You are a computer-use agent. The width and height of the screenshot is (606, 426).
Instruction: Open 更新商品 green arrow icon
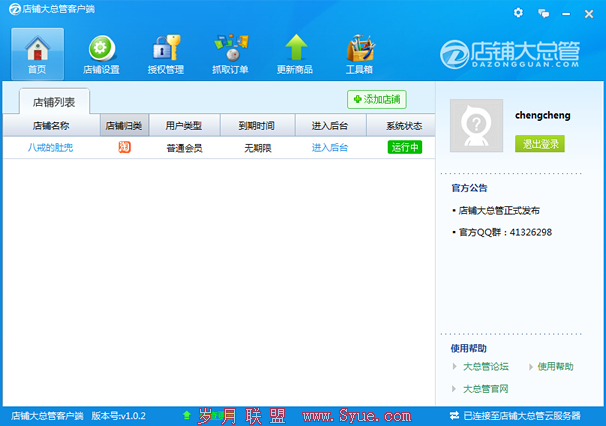coord(295,54)
